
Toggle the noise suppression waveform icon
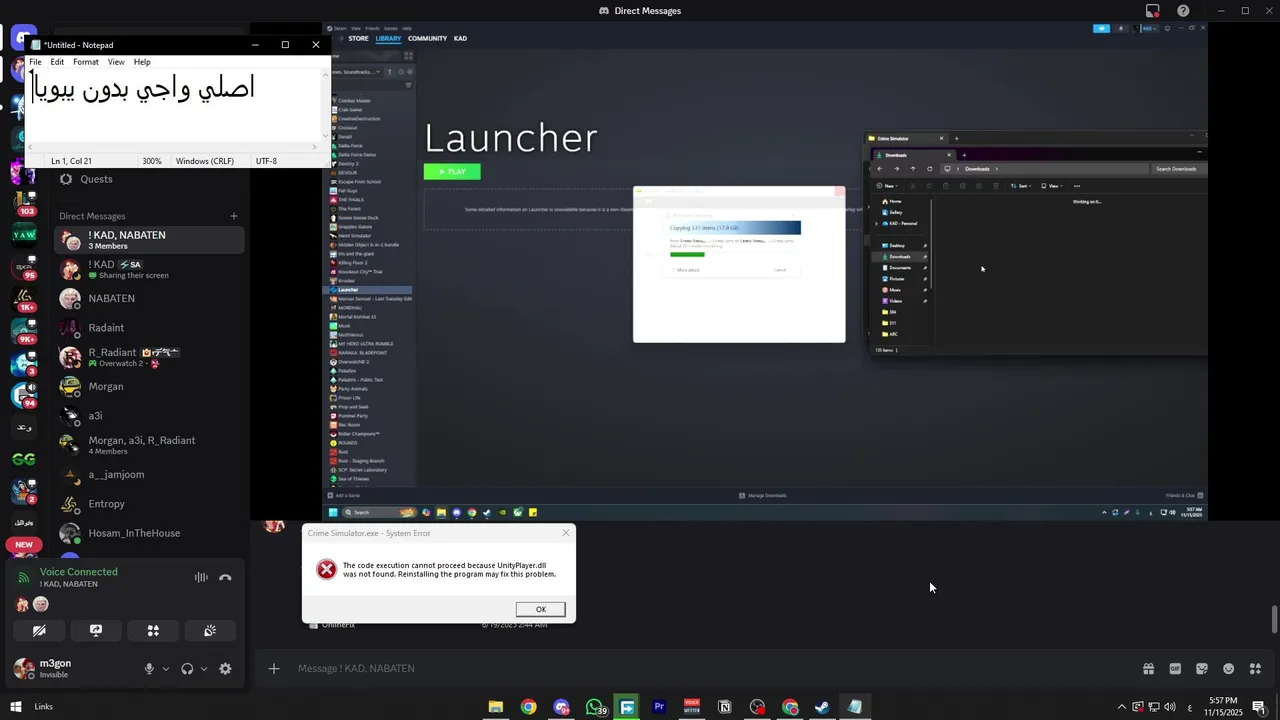201,577
